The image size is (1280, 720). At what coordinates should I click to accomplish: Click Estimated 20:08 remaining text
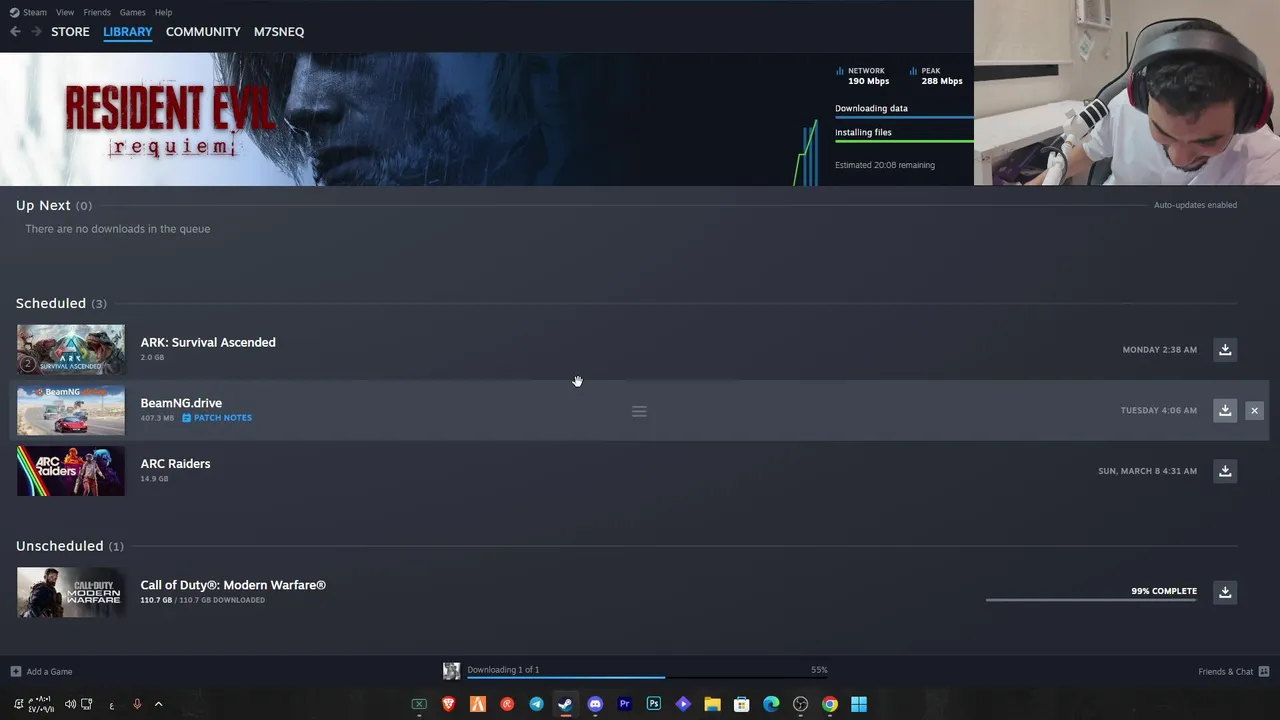pyautogui.click(x=885, y=165)
